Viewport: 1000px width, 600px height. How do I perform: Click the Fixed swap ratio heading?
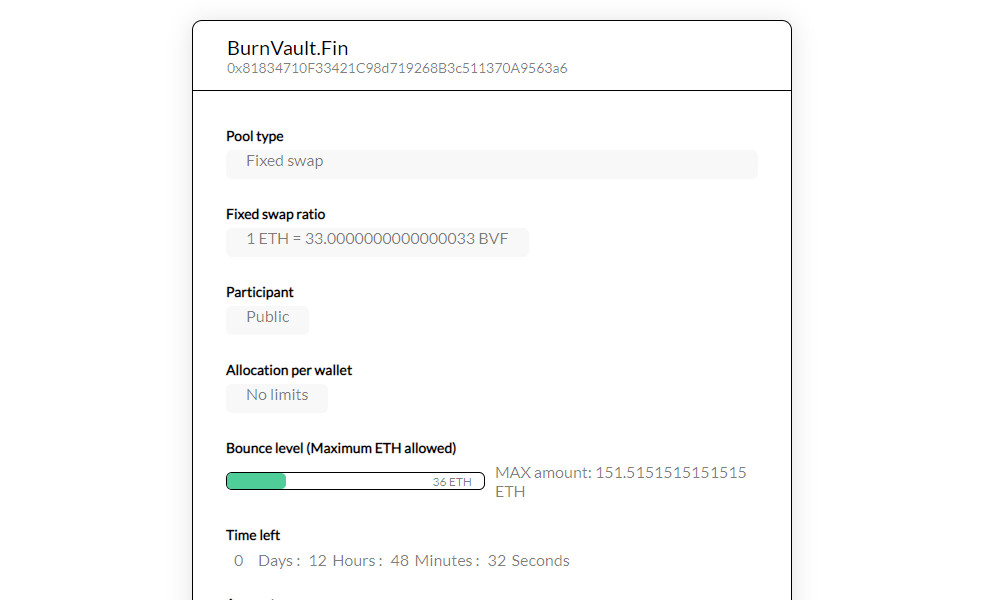click(276, 214)
